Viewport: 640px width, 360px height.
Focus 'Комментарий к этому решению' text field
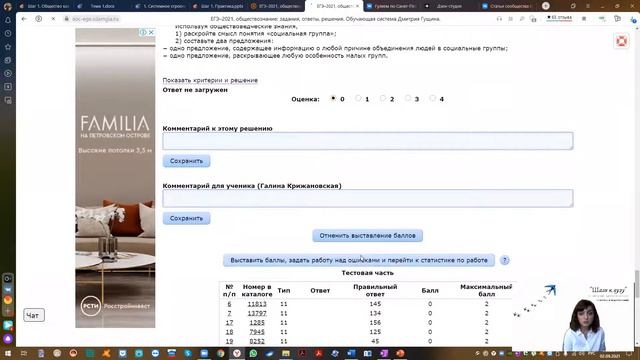click(368, 141)
